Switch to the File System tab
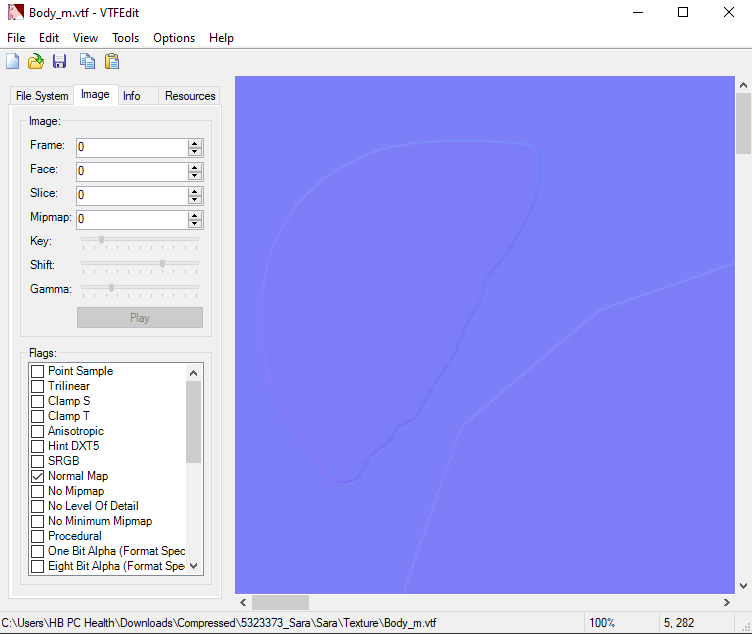 (42, 96)
